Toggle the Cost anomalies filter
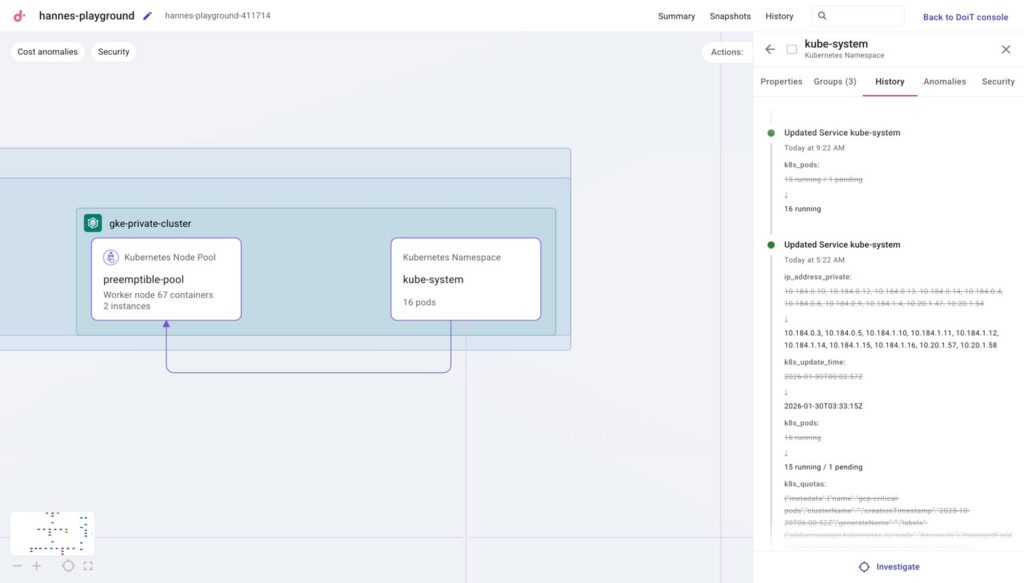The image size is (1024, 583). click(x=47, y=52)
